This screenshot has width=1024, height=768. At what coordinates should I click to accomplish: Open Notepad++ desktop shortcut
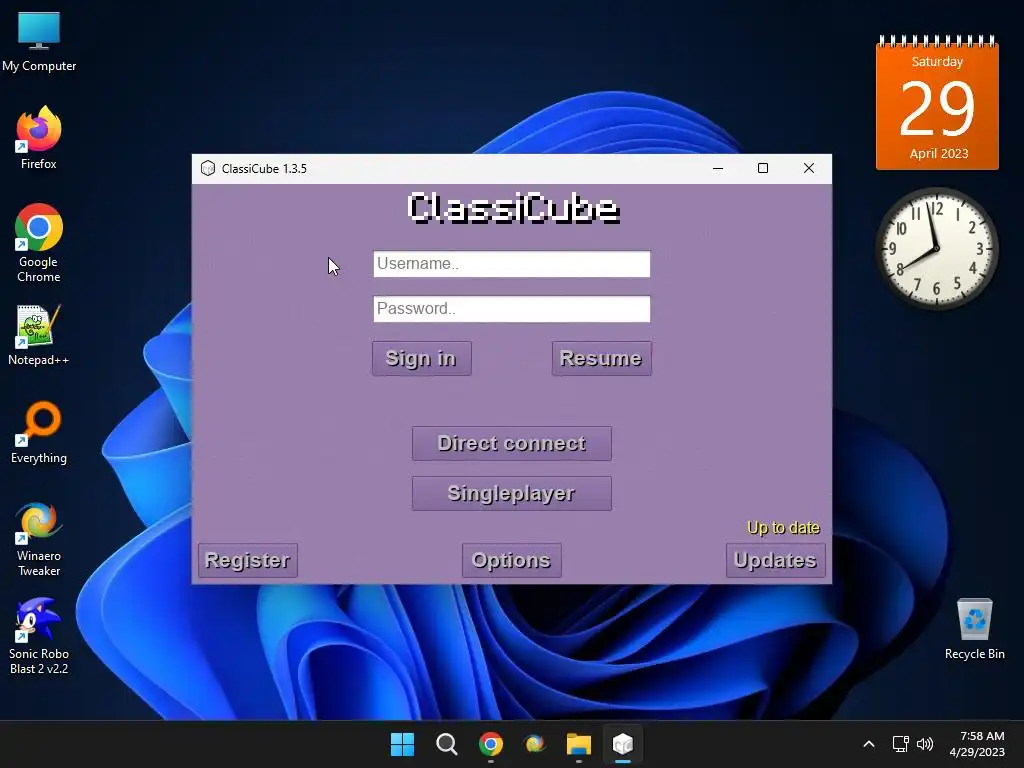pyautogui.click(x=39, y=336)
